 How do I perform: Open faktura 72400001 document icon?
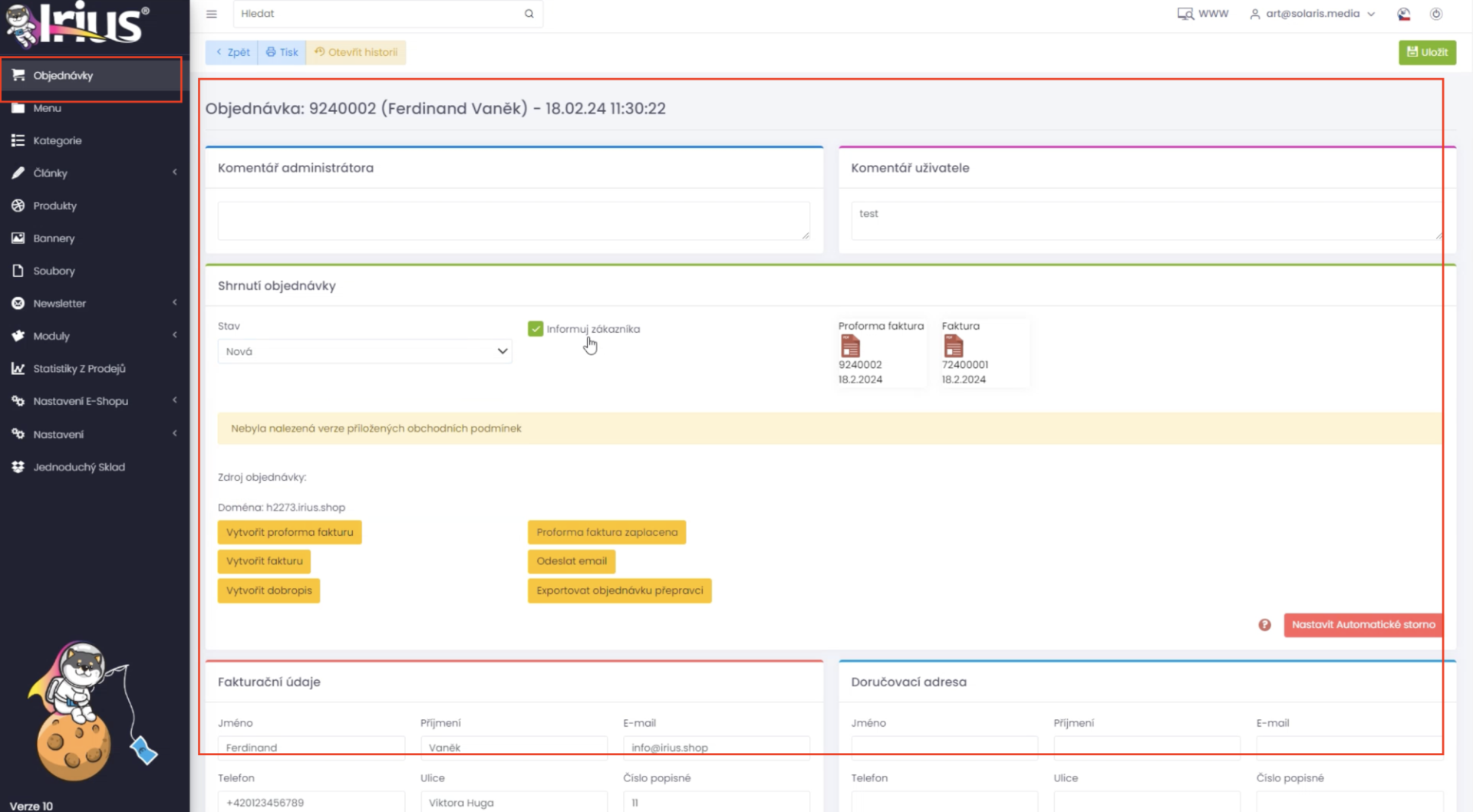pyautogui.click(x=954, y=347)
